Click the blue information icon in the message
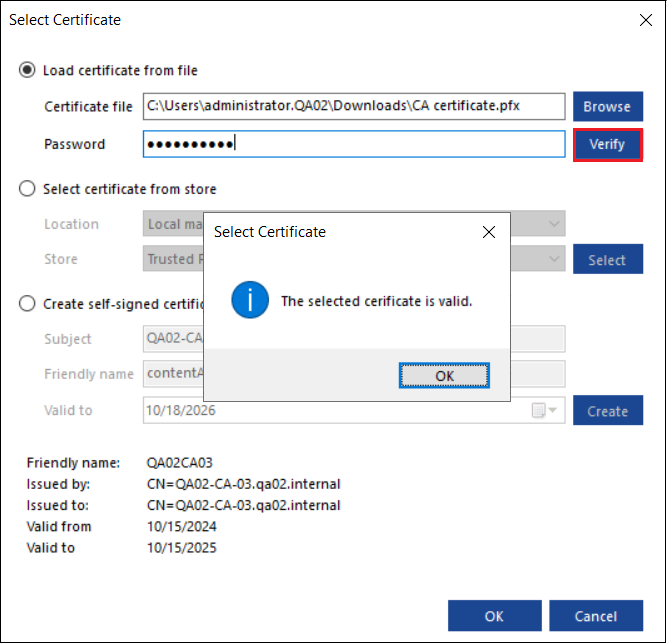The image size is (667, 644). pos(249,300)
